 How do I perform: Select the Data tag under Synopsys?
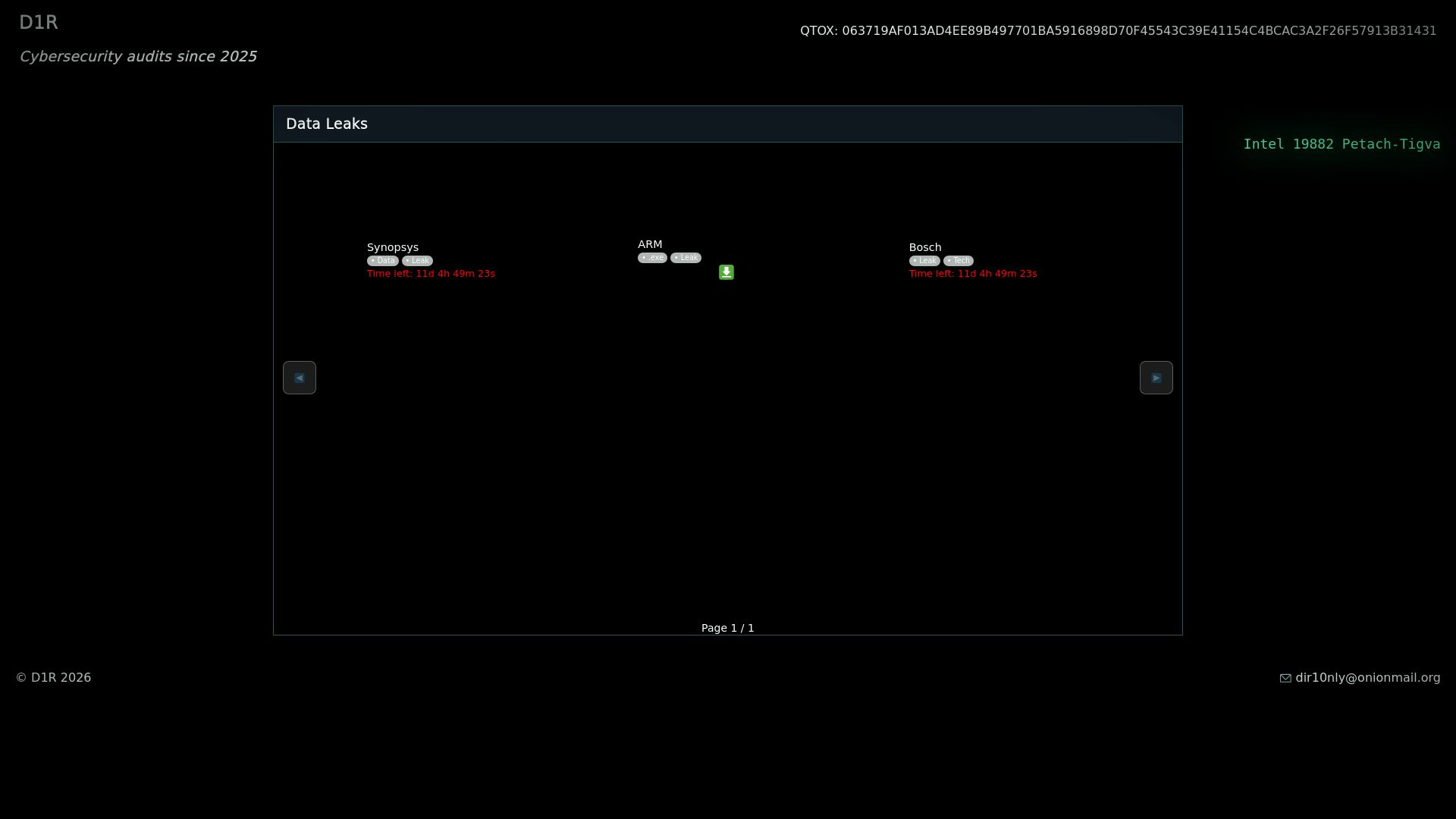point(383,261)
